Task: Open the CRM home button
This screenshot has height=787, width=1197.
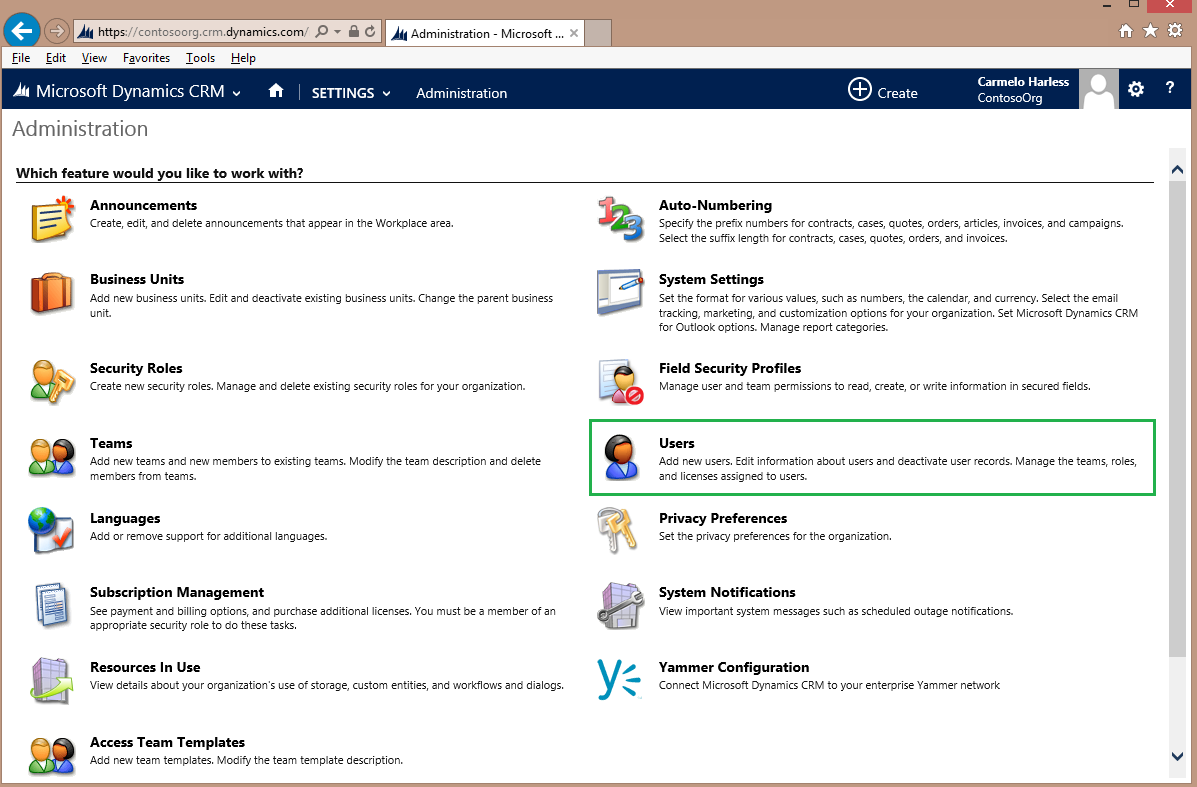Action: point(276,89)
